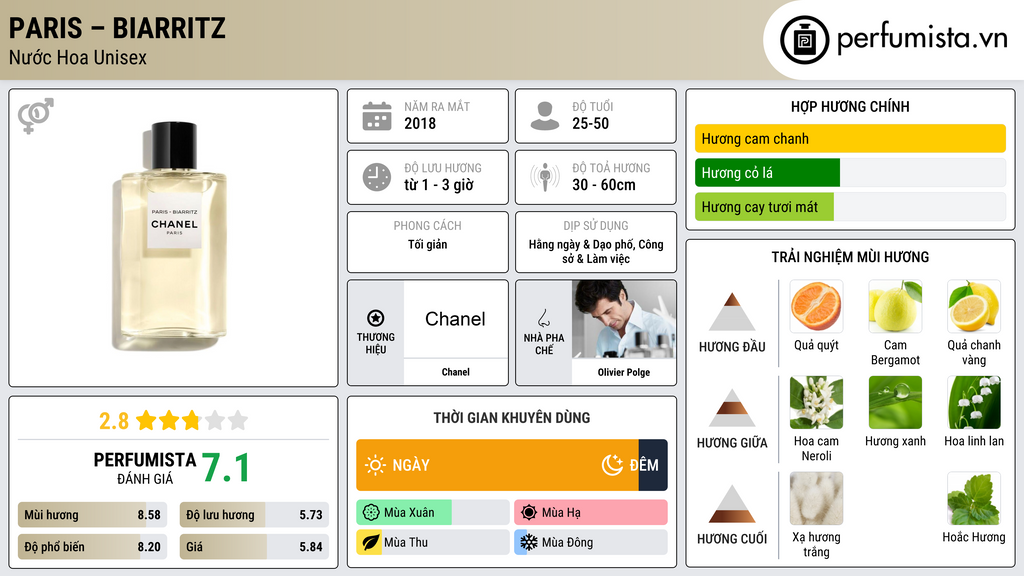Click the clock icon beside Độ lưu hương

pos(376,177)
